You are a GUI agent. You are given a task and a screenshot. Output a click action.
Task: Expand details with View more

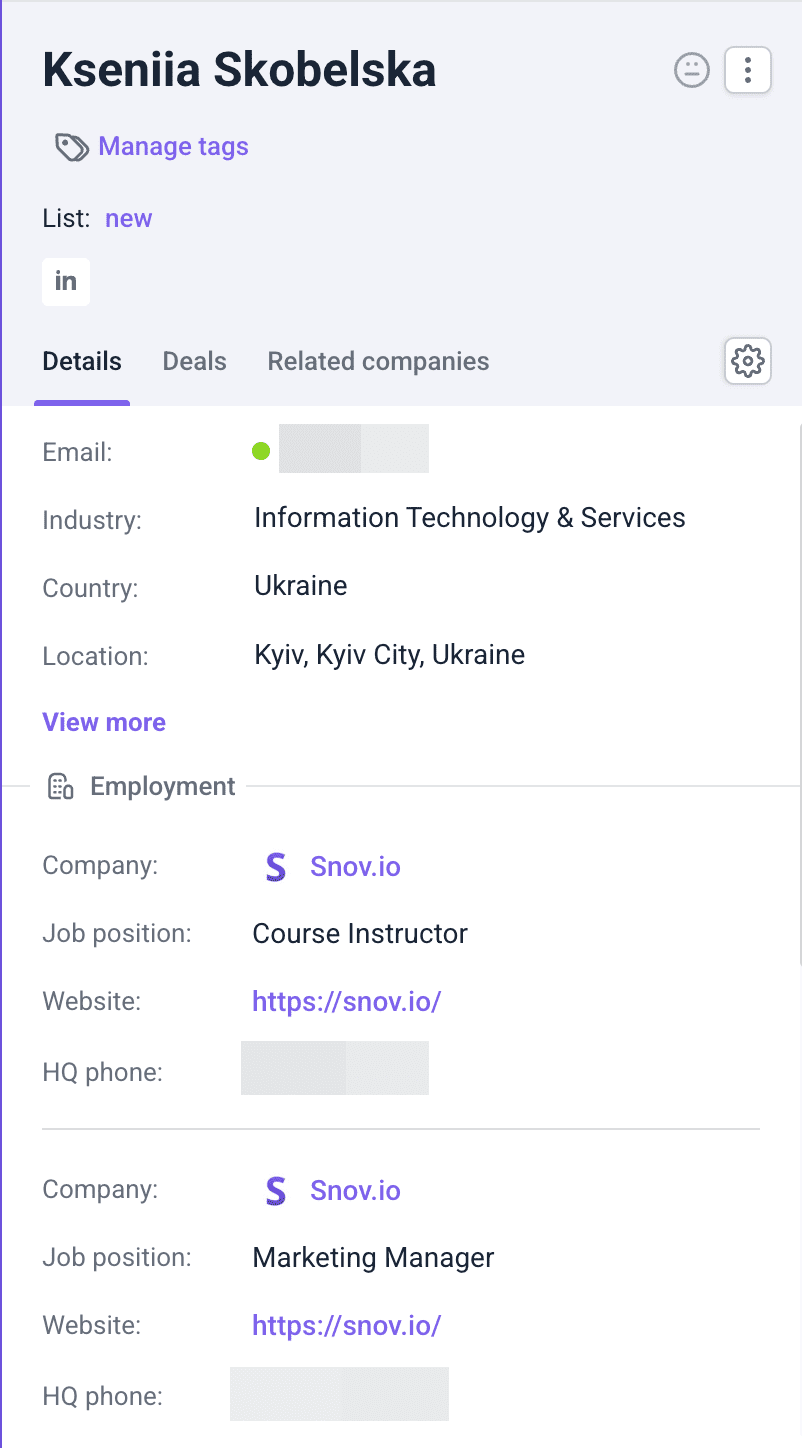104,722
